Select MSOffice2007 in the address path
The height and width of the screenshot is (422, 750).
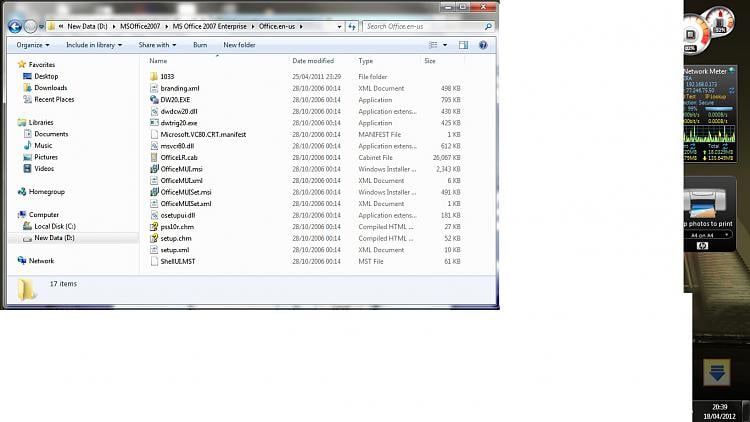[140, 26]
